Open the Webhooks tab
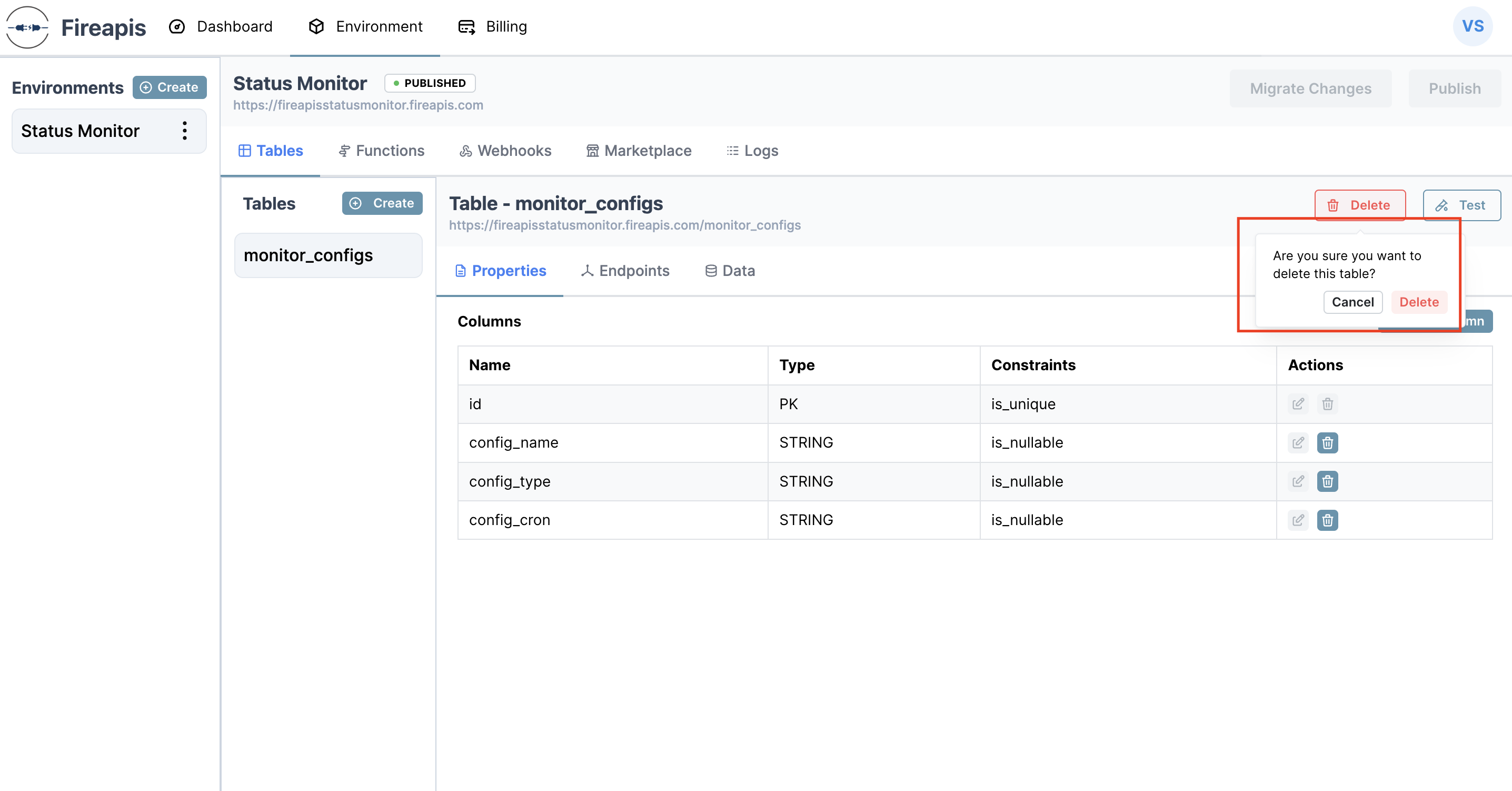Image resolution: width=1512 pixels, height=791 pixels. pos(505,151)
